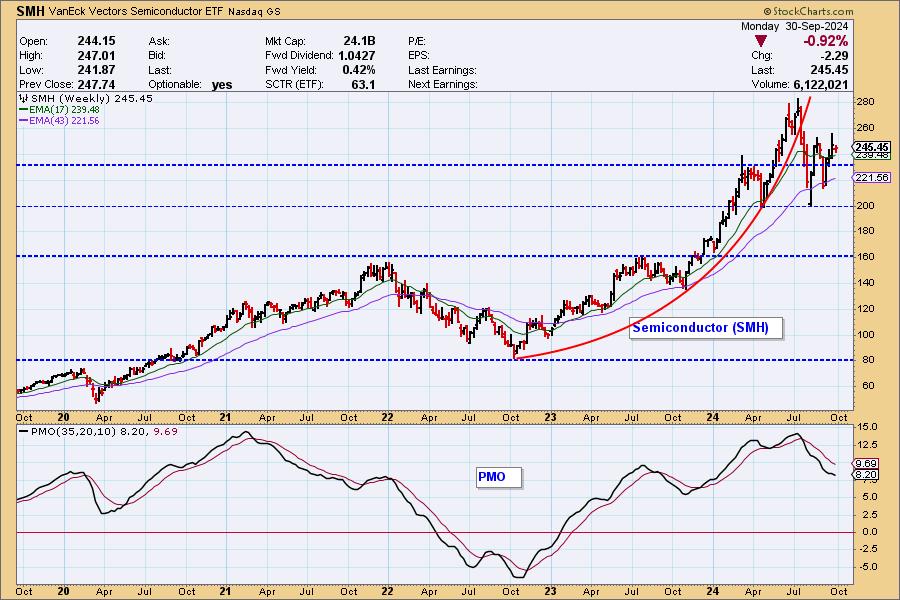Viewport: 900px width, 600px height.
Task: Click the Mkt Cap value 24.1B
Action: 359,41
